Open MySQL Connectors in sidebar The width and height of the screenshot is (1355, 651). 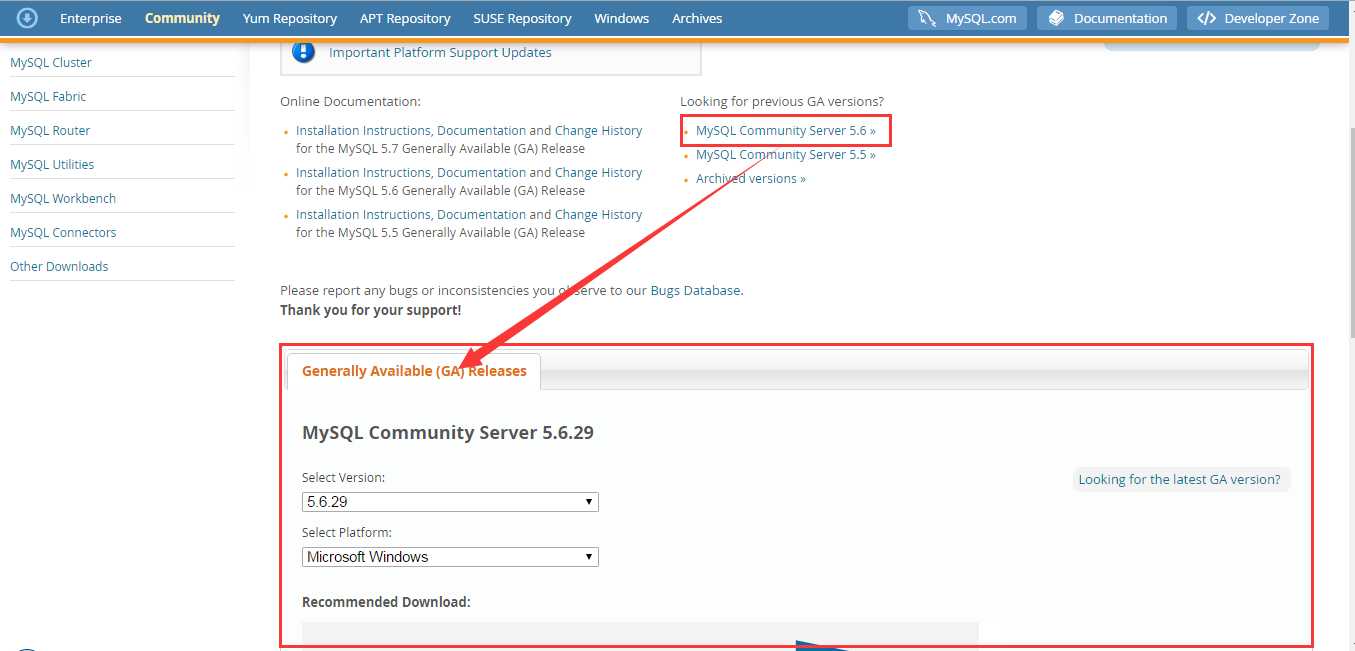(63, 232)
